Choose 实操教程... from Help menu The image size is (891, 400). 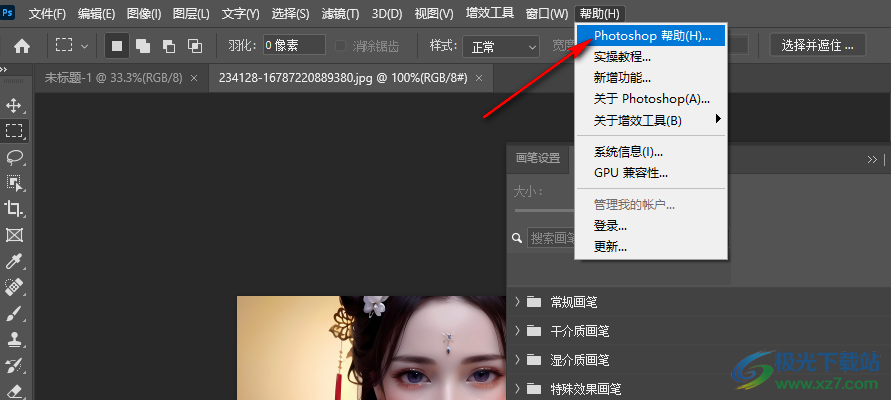coord(651,57)
